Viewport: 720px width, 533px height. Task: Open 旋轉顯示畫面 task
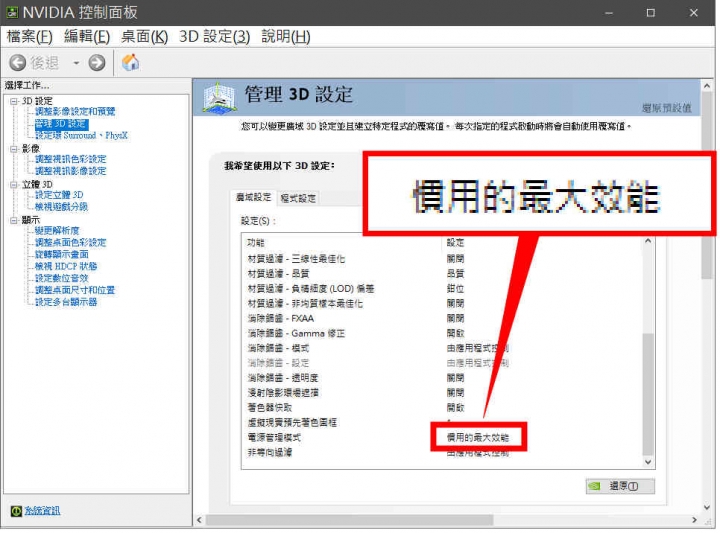(x=62, y=255)
